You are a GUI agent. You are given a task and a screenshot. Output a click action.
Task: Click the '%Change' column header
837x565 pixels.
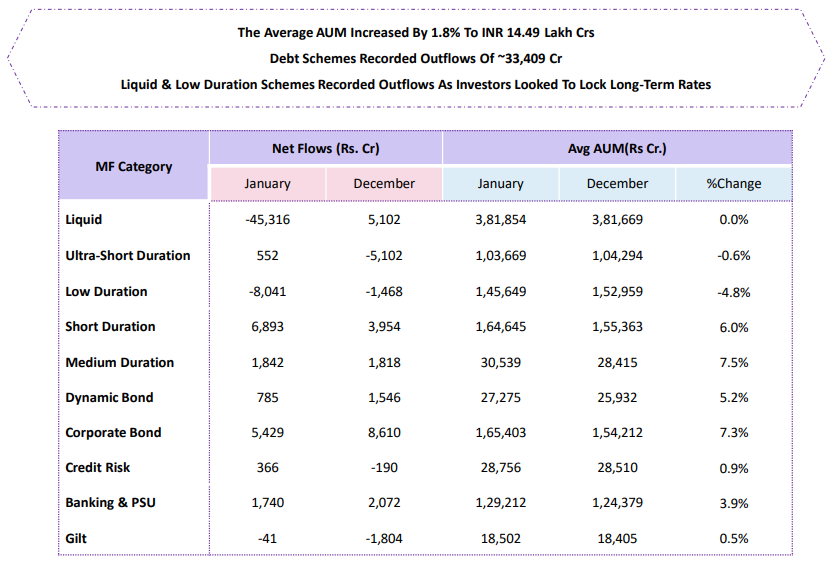tap(734, 184)
